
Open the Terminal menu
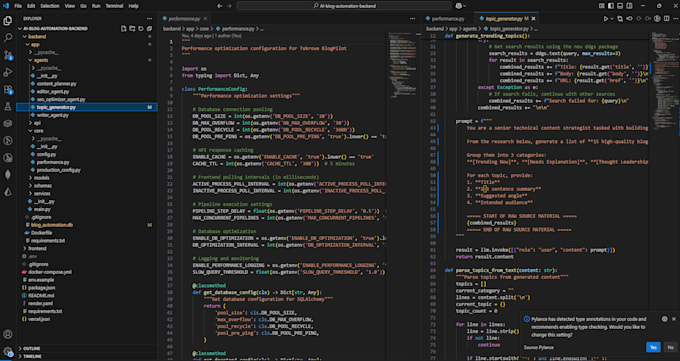point(114,6)
